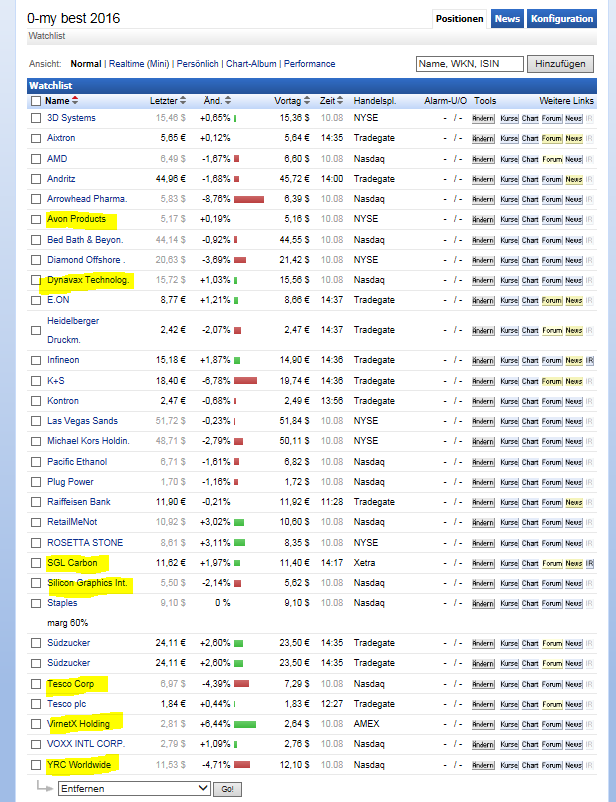This screenshot has width=616, height=802.
Task: Open the Tesco plc stock link
Action: (x=67, y=704)
